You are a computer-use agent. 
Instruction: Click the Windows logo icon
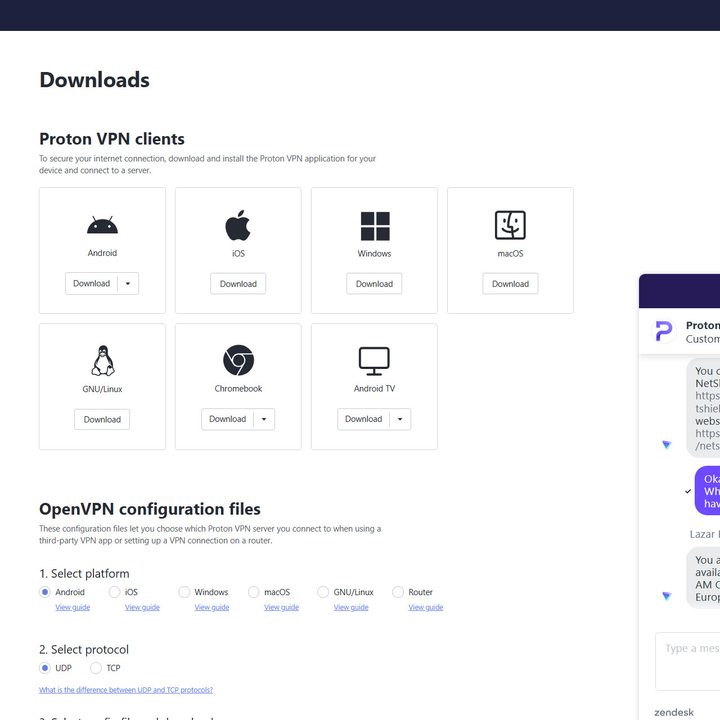pyautogui.click(x=375, y=226)
